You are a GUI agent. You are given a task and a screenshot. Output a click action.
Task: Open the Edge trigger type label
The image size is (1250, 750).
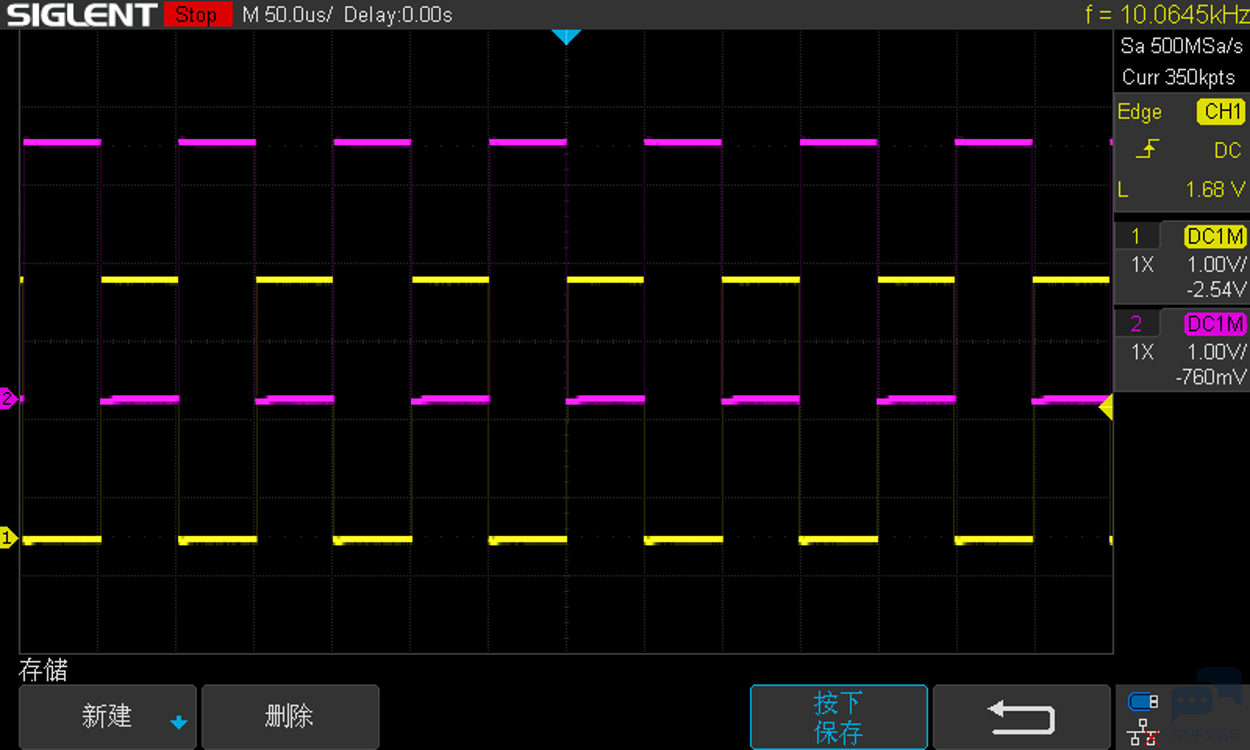coord(1140,112)
